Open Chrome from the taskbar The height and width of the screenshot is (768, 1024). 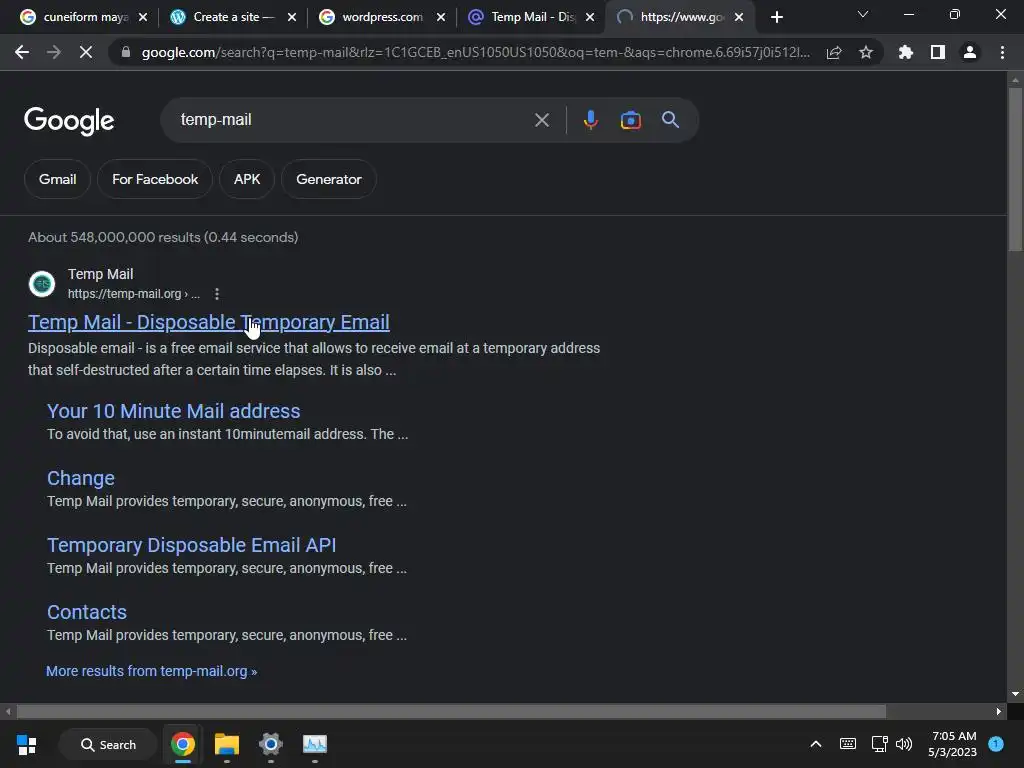pyautogui.click(x=183, y=744)
